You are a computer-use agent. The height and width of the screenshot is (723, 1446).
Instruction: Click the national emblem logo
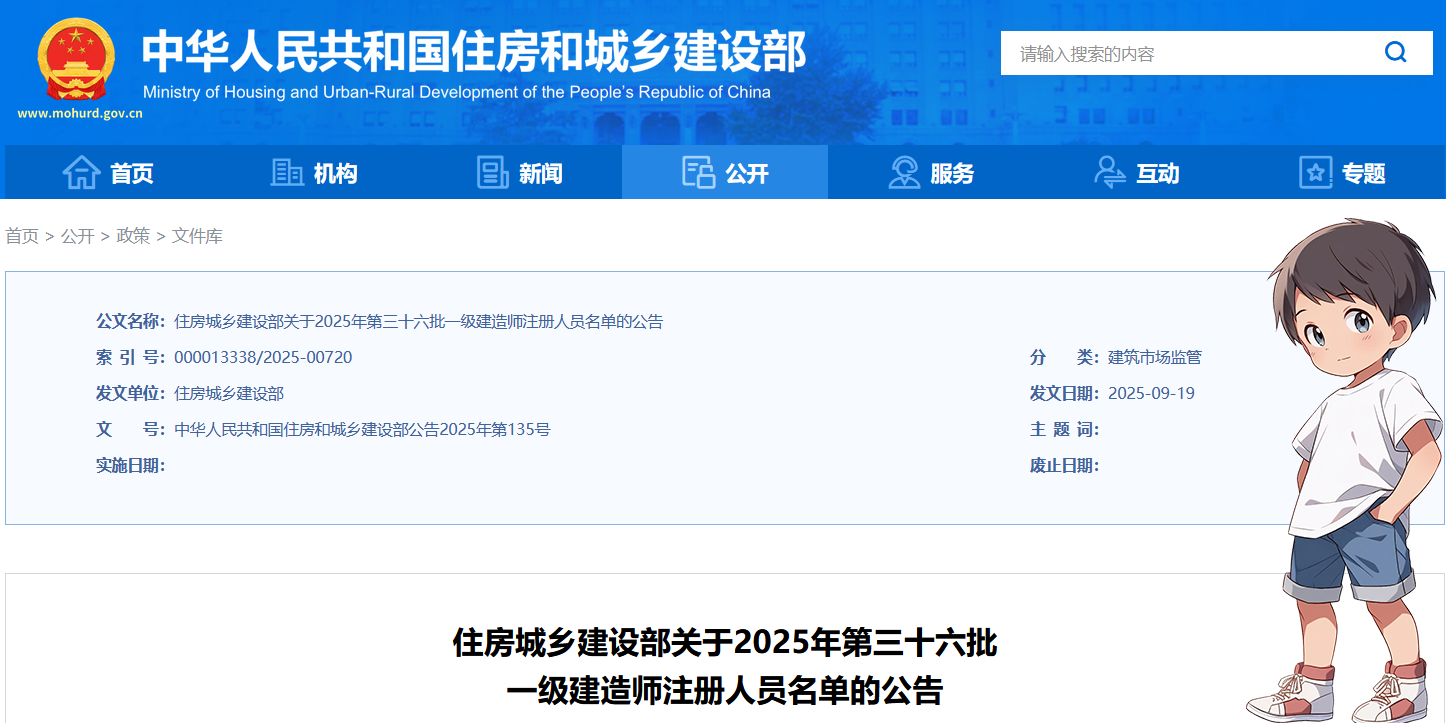point(76,60)
